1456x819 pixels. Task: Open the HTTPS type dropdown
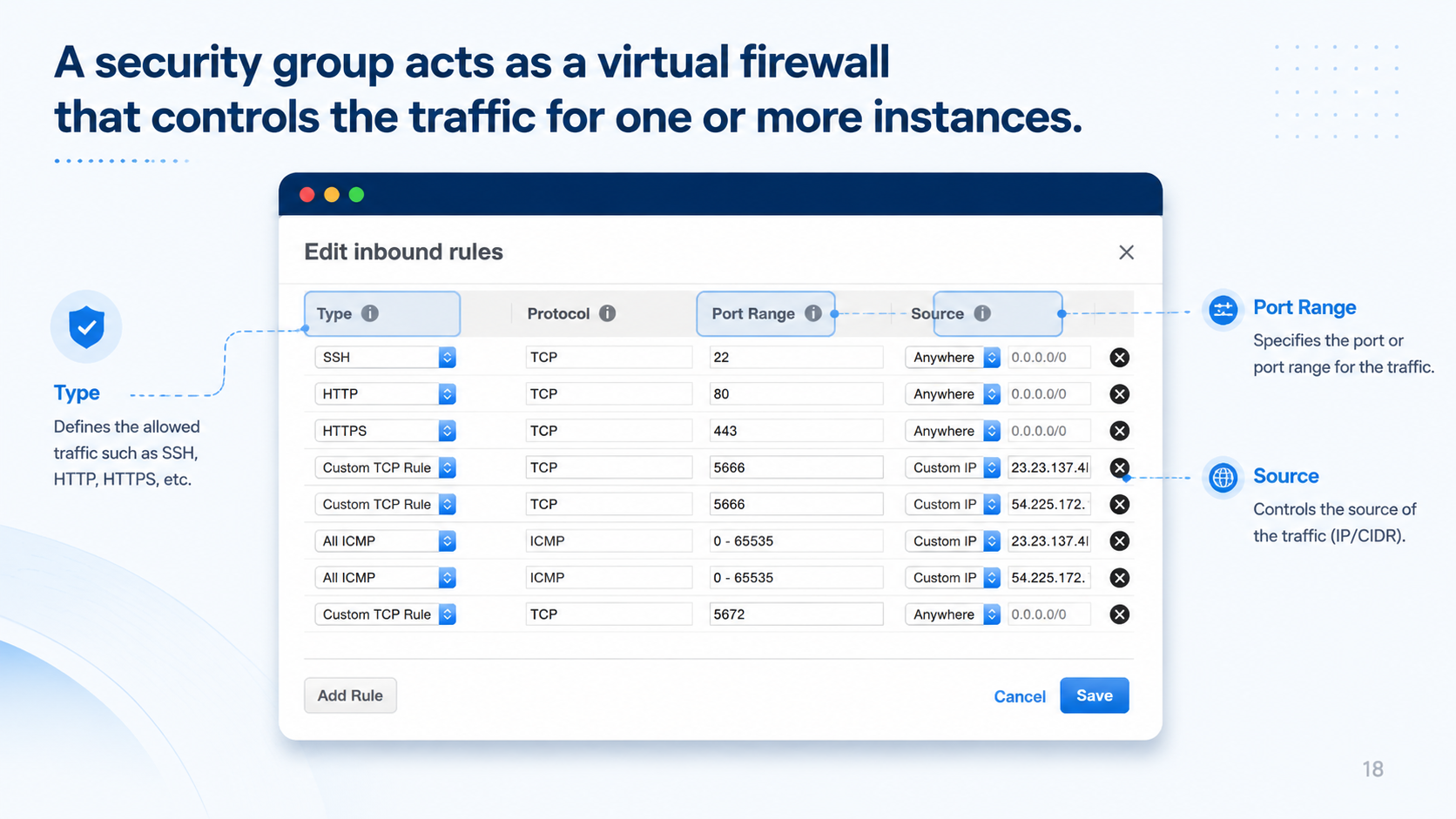coord(385,431)
